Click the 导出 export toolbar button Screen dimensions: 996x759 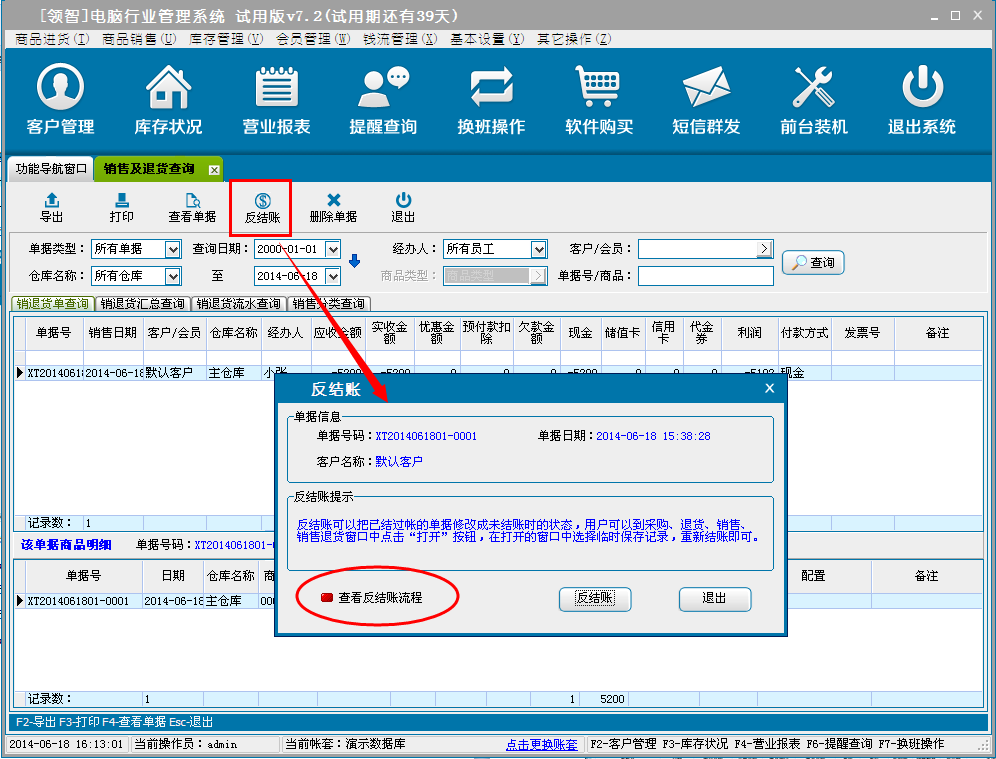pyautogui.click(x=52, y=208)
